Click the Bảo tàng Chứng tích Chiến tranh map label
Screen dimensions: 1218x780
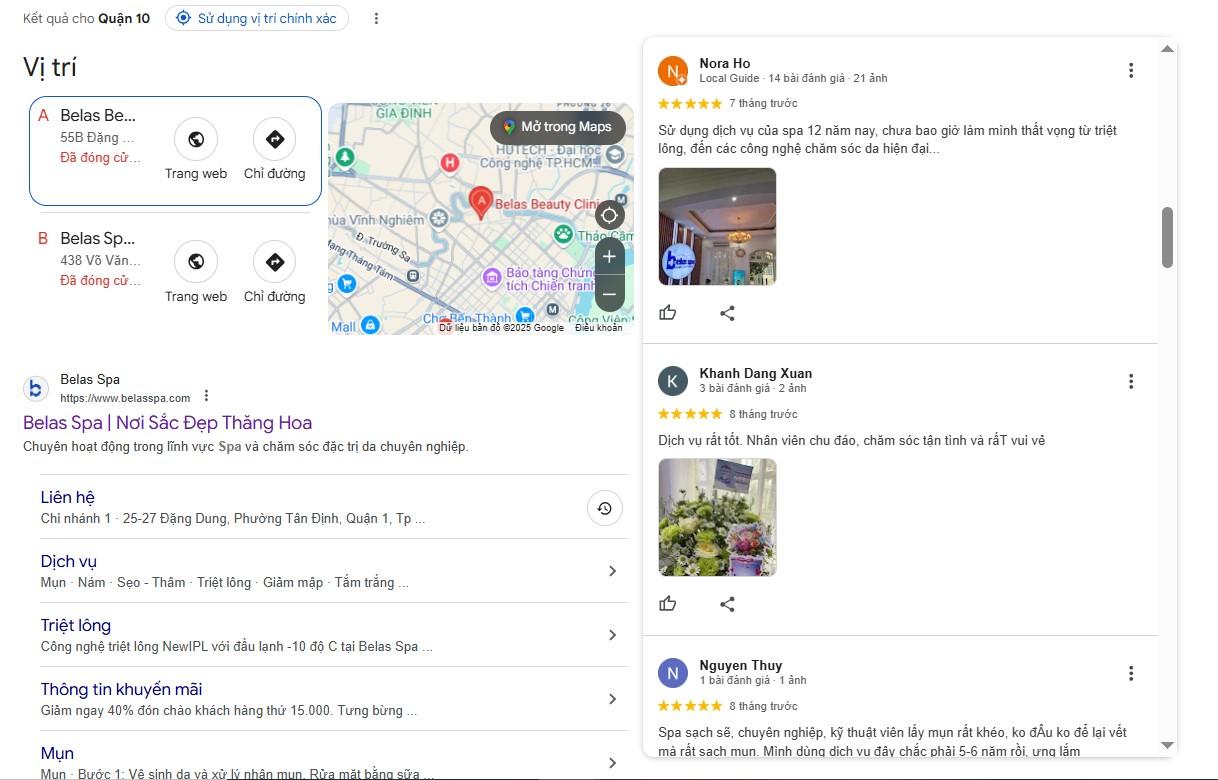(551, 279)
